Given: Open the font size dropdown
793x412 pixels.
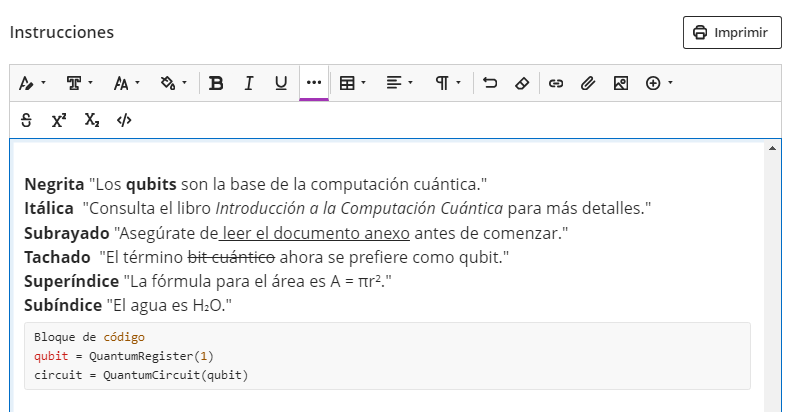Looking at the screenshot, I should click(126, 83).
